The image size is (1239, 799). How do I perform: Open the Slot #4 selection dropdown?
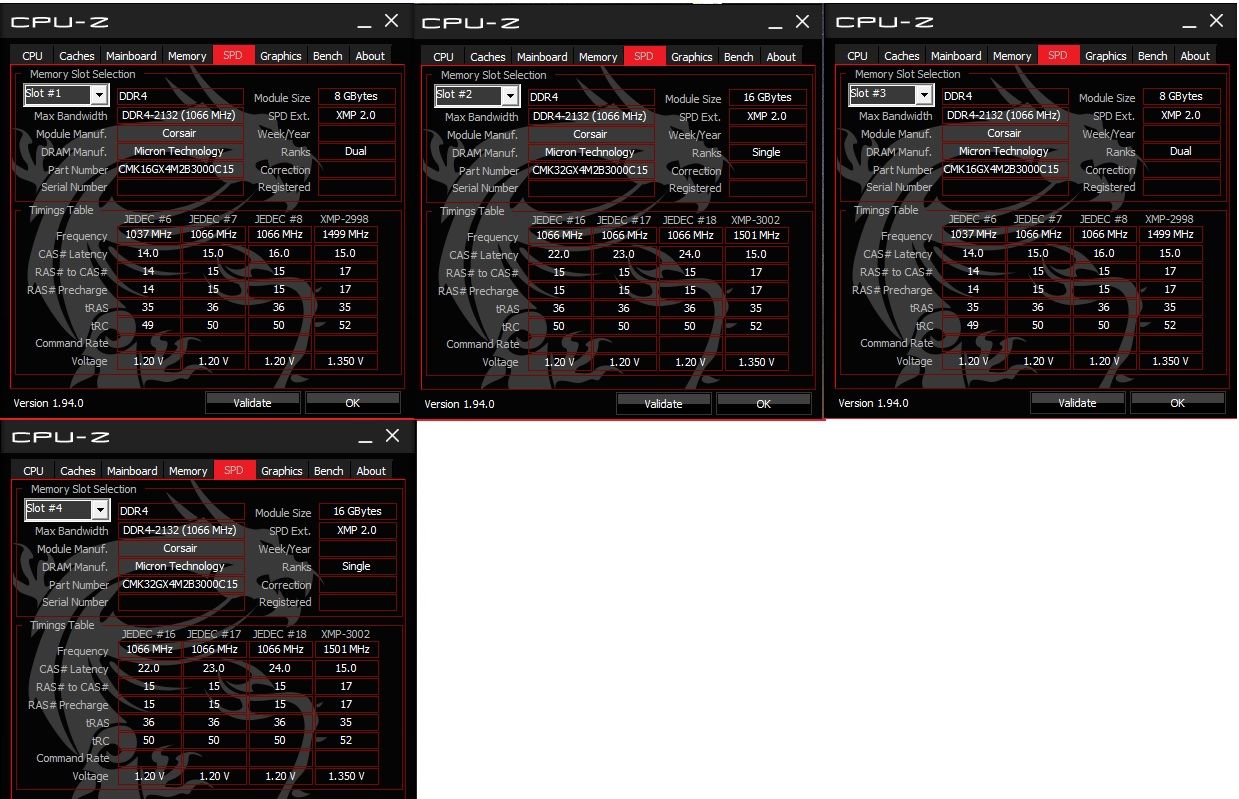(66, 510)
